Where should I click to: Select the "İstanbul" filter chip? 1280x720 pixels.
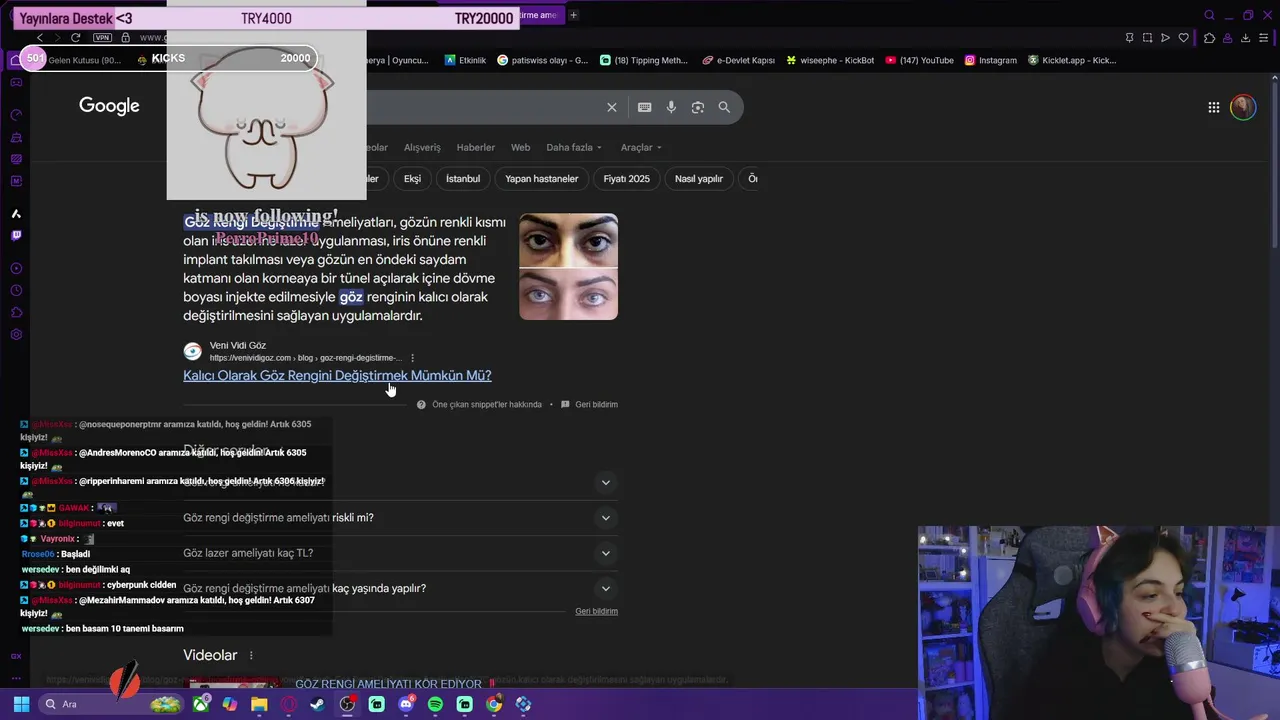[x=463, y=178]
